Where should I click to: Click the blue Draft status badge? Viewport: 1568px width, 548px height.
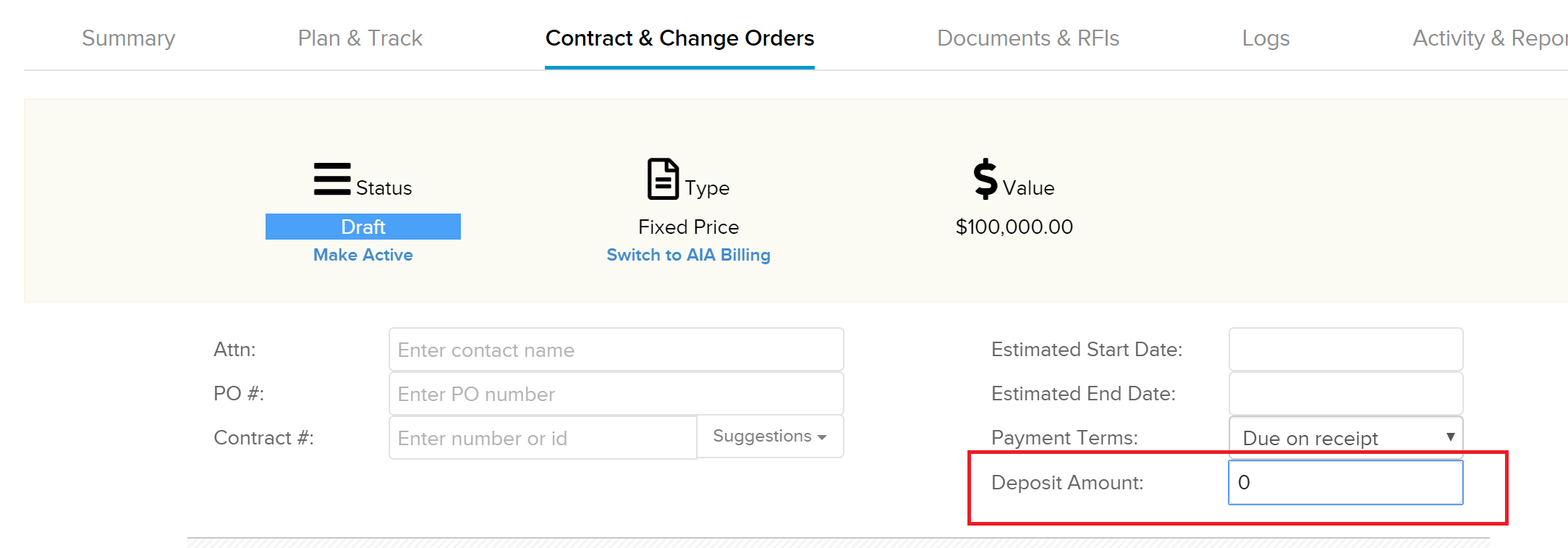(363, 227)
